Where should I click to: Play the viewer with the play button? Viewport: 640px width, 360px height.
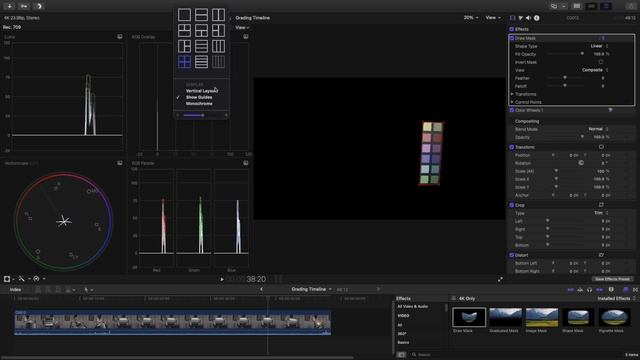point(222,280)
